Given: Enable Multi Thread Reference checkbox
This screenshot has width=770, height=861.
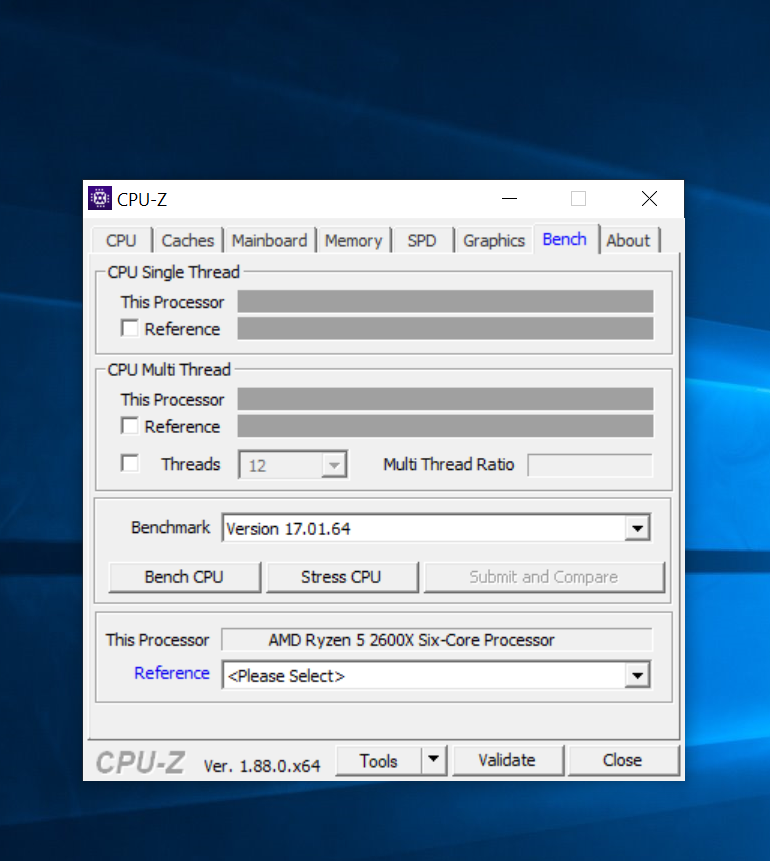Looking at the screenshot, I should (130, 426).
